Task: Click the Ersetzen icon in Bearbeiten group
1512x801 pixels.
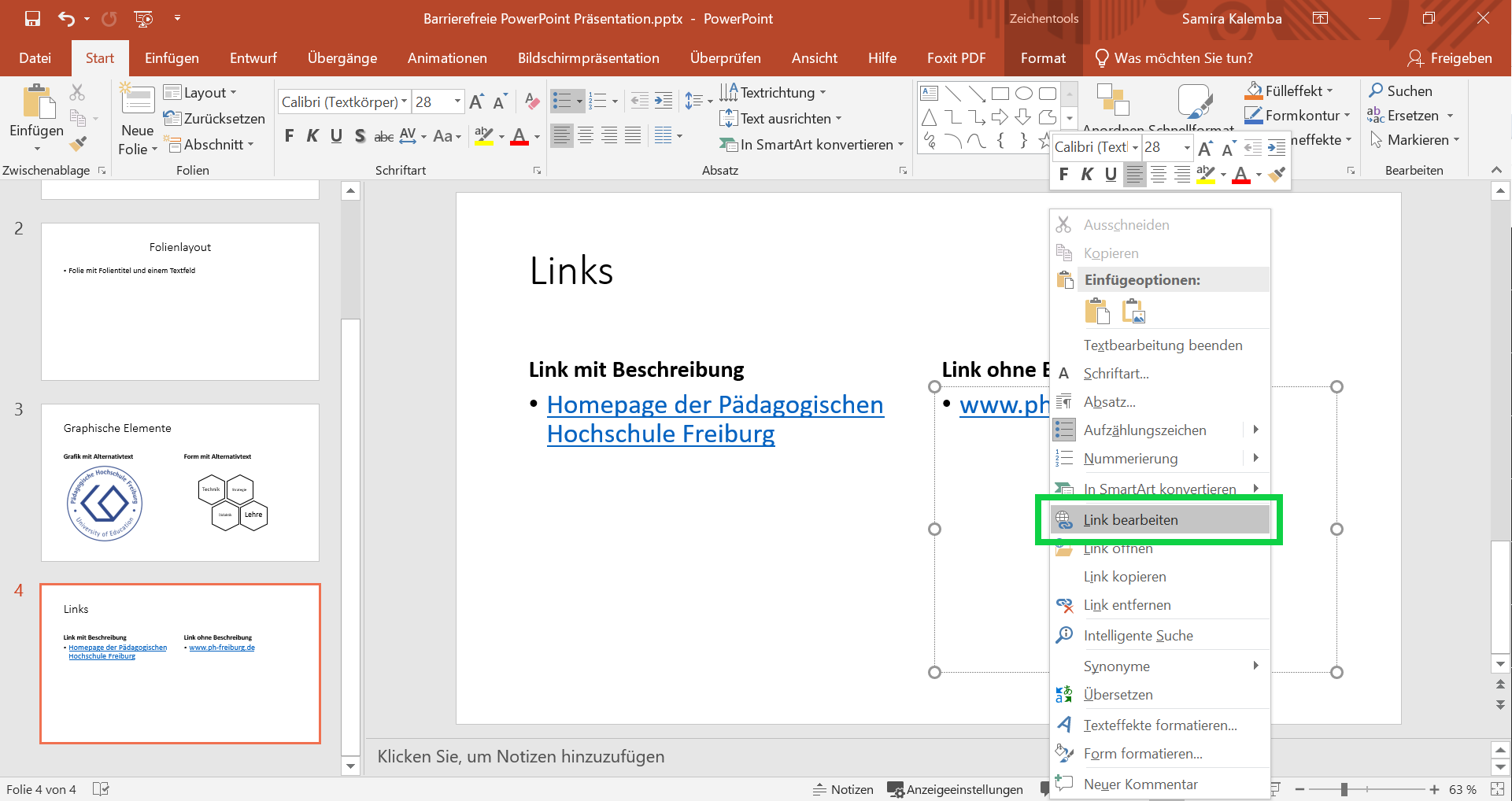Action: click(1376, 115)
